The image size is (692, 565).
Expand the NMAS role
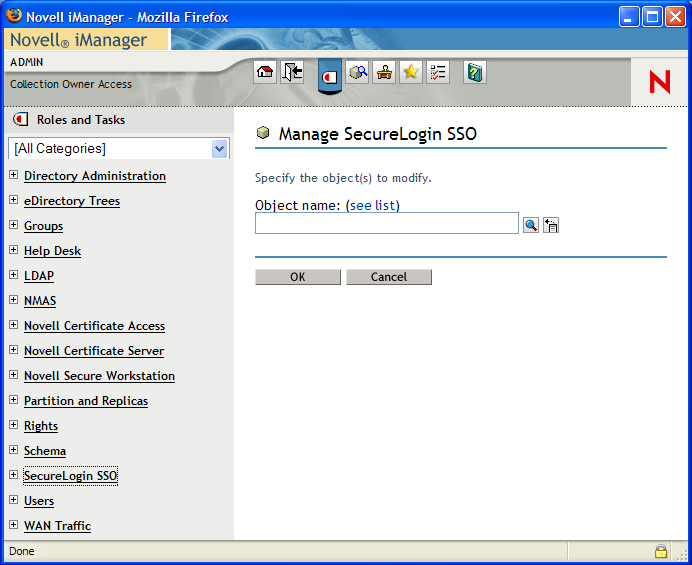(x=14, y=300)
